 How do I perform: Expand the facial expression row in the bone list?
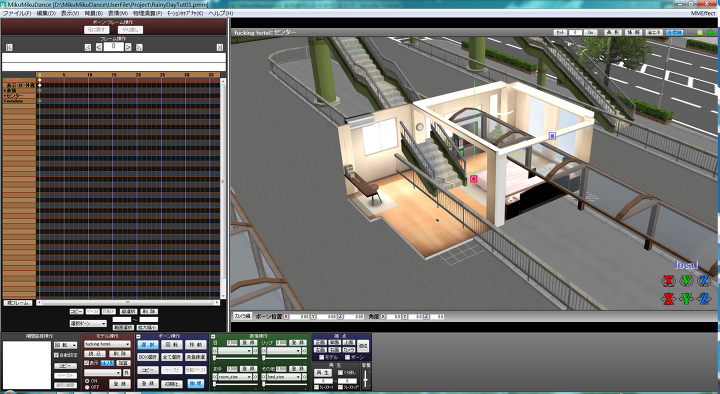[x=5, y=90]
